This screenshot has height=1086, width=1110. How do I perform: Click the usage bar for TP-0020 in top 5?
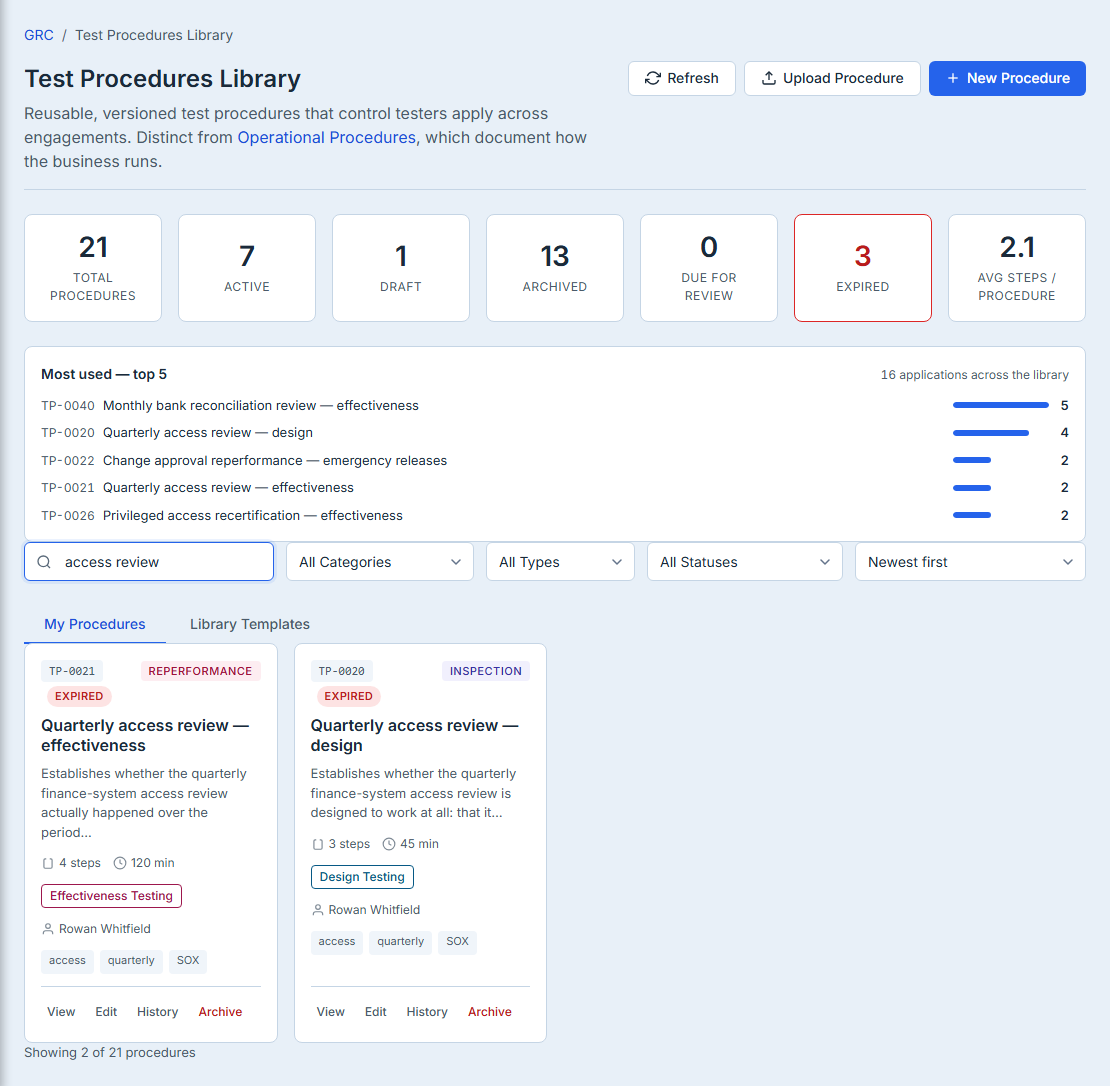(990, 433)
